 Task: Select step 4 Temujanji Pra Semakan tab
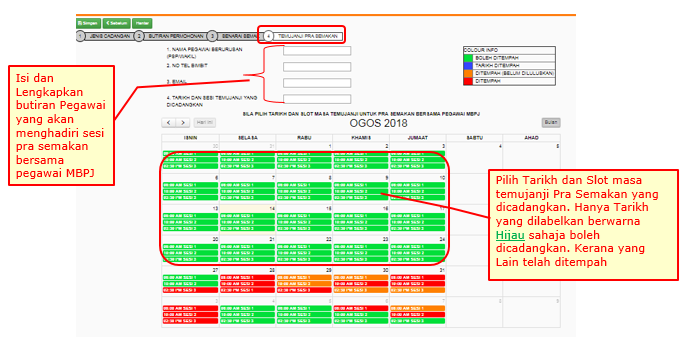click(304, 36)
